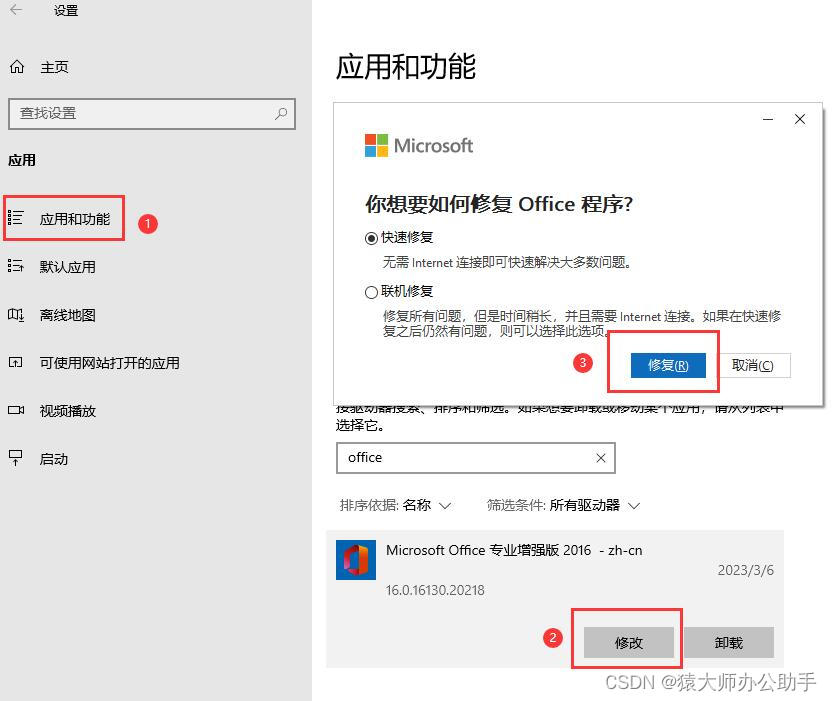The image size is (832, 701).
Task: Select the 联机修复 radio option
Action: click(371, 292)
